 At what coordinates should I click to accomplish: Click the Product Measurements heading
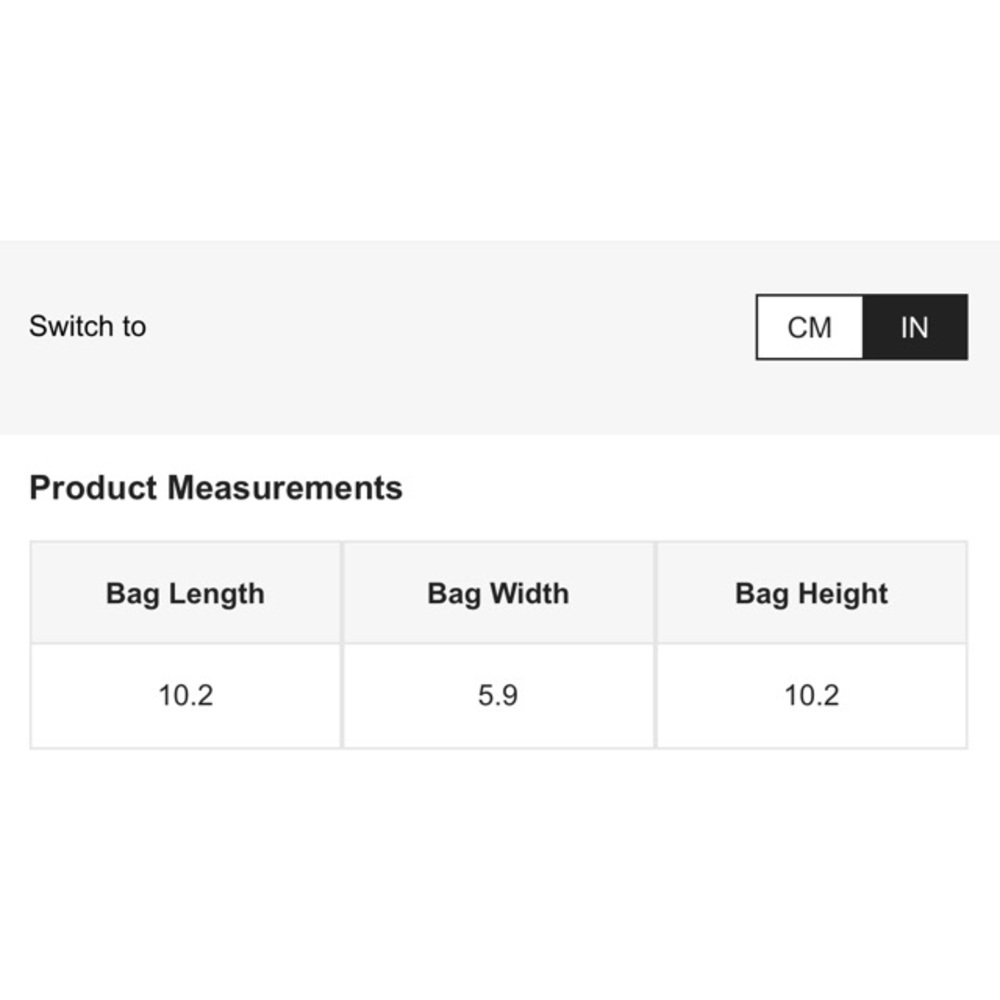click(216, 488)
